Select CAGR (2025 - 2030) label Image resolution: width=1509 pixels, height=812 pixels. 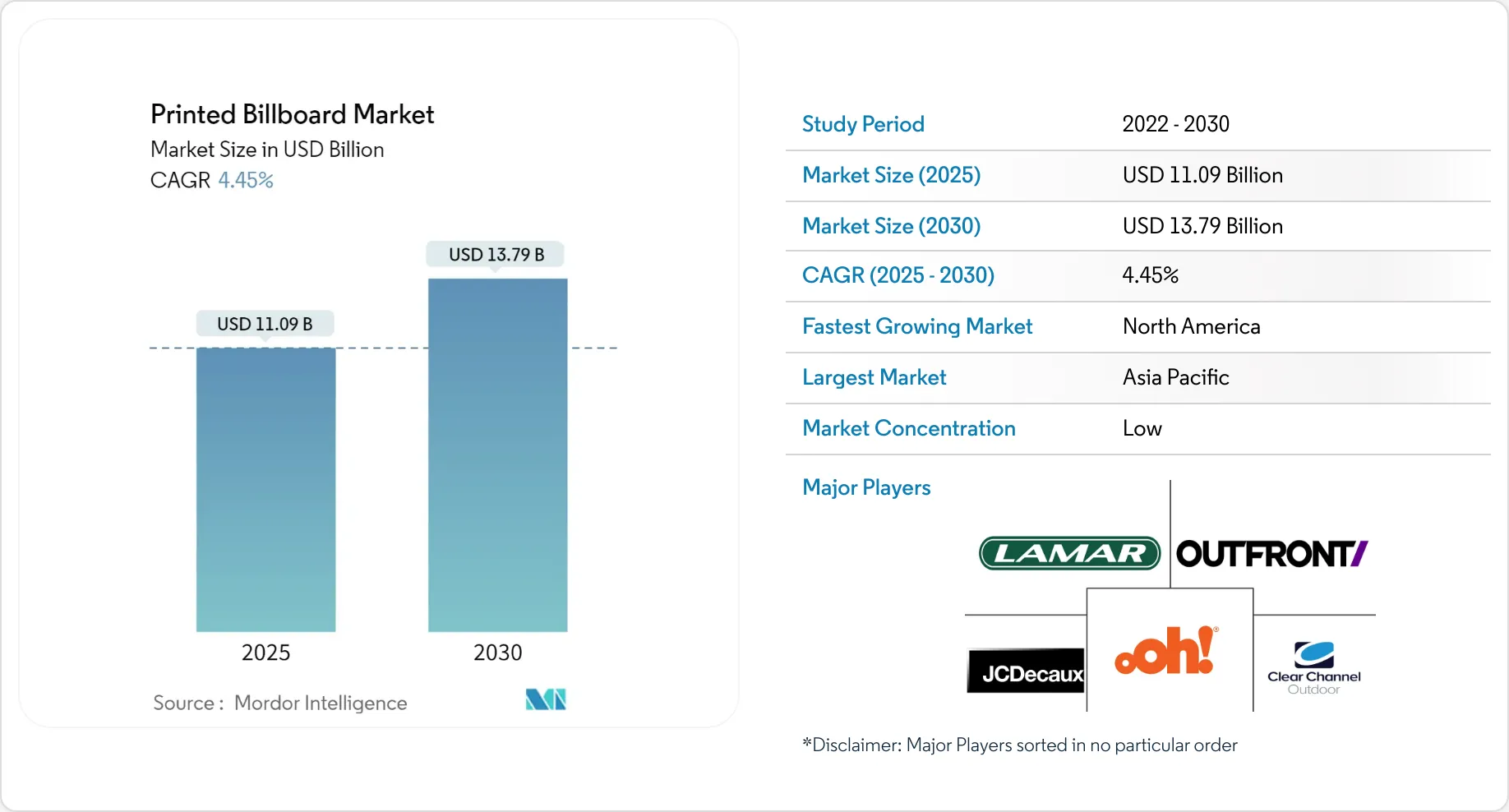click(x=898, y=275)
